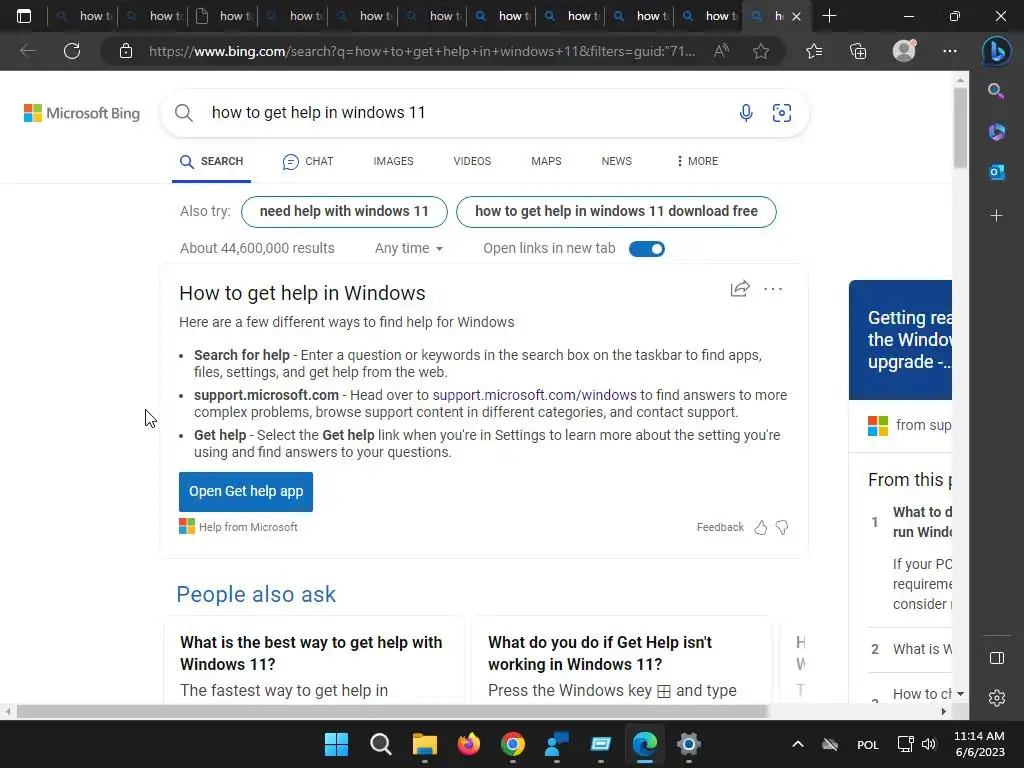
Task: Click the sidebar search icon
Action: click(x=996, y=91)
